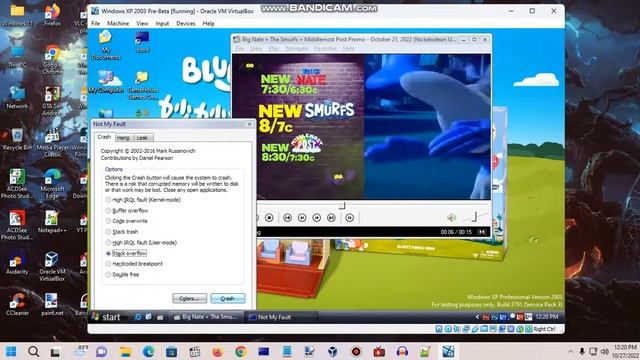Open VirtualBox File menu
The height and width of the screenshot is (360, 640).
pos(96,24)
